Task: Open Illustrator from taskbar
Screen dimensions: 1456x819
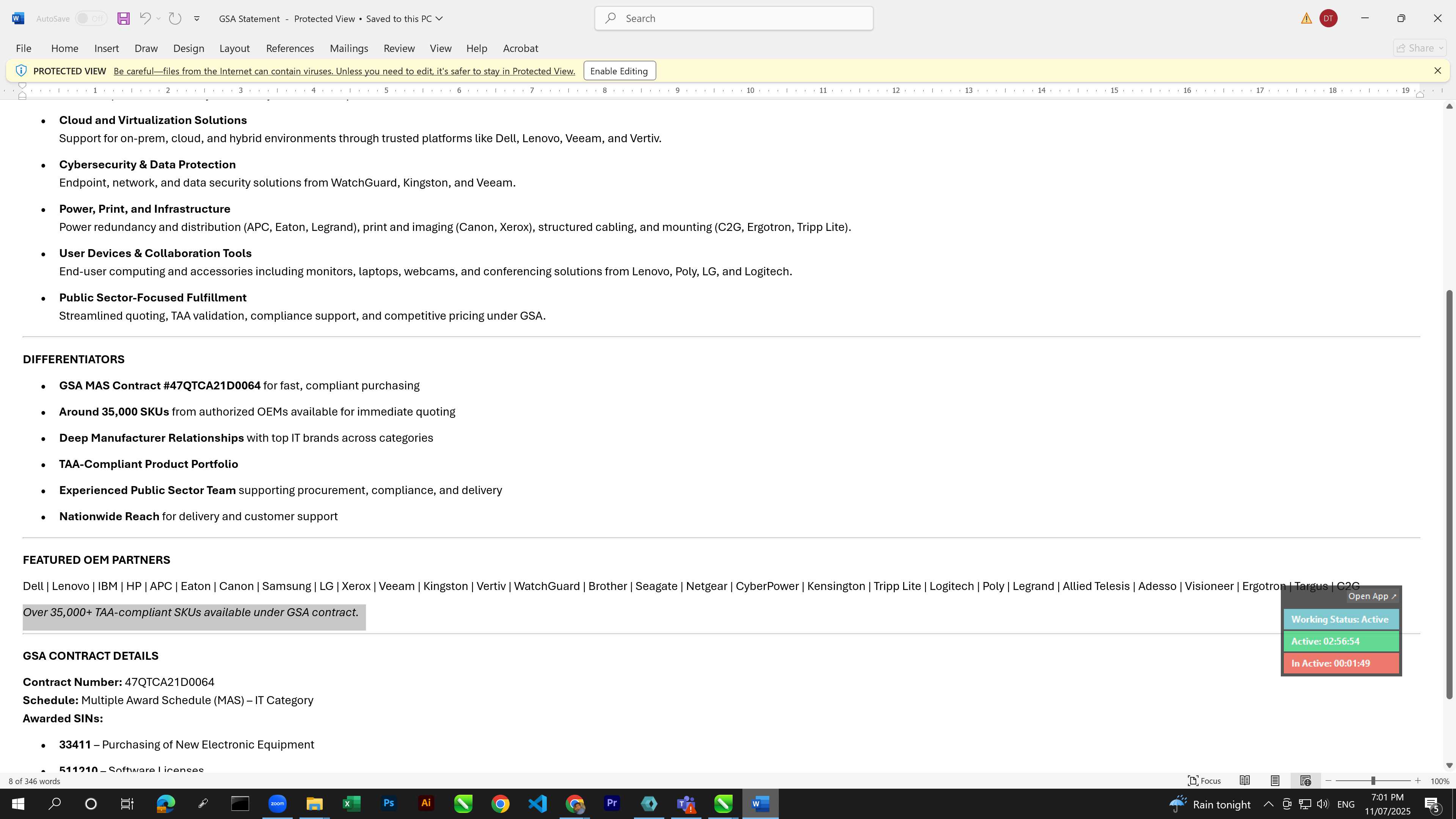Action: pos(426,804)
